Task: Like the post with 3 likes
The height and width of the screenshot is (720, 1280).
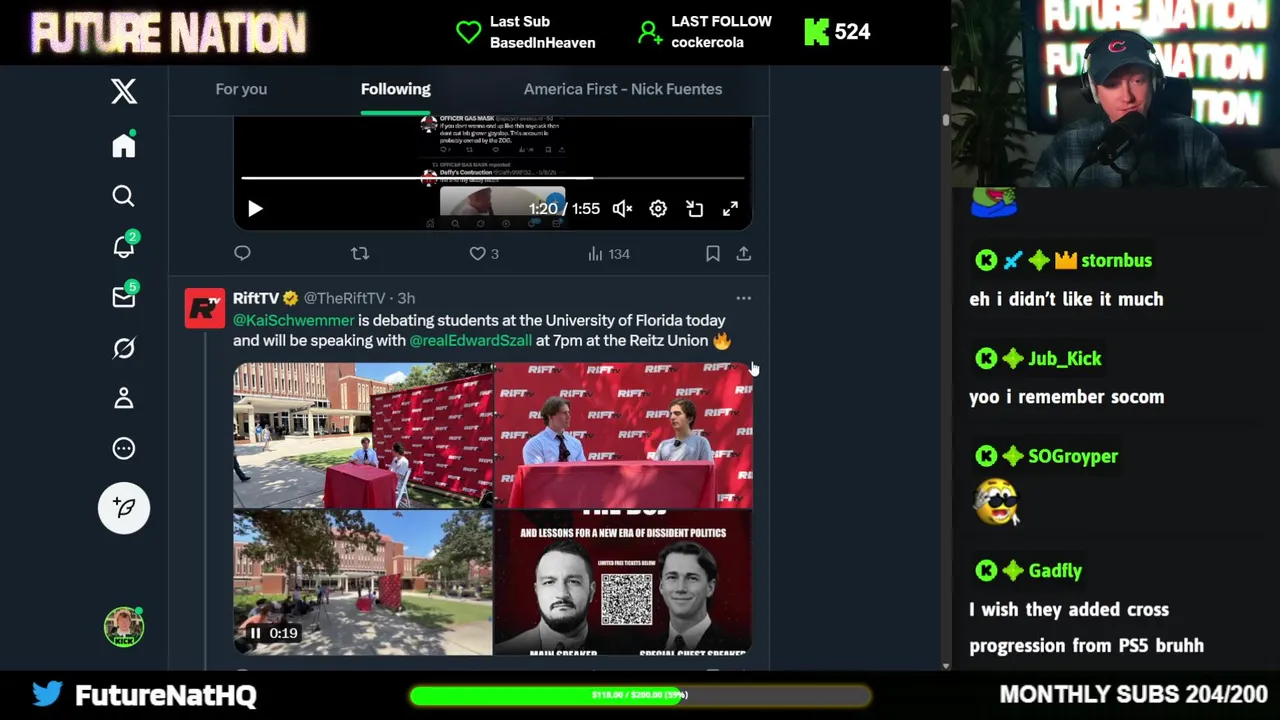Action: click(x=484, y=254)
